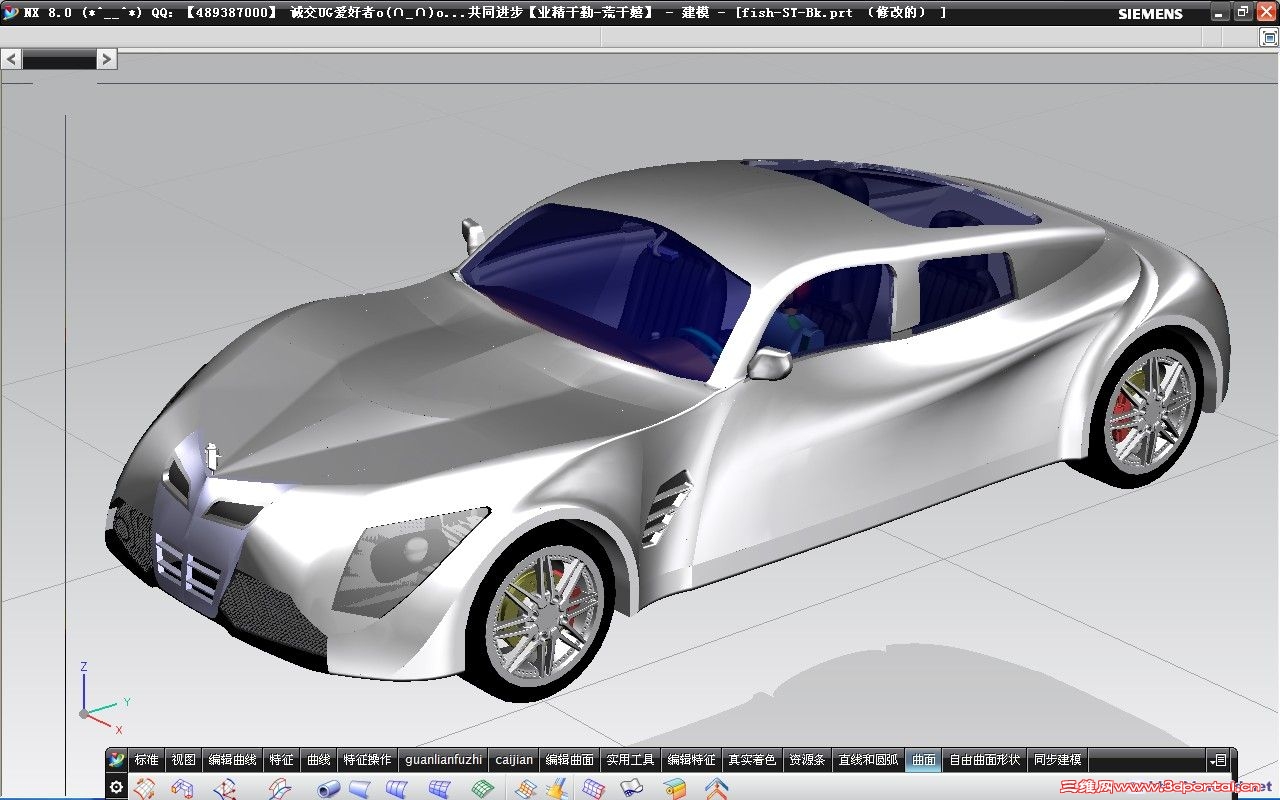Click the scroll left arrow button
1280x800 pixels.
(11, 60)
